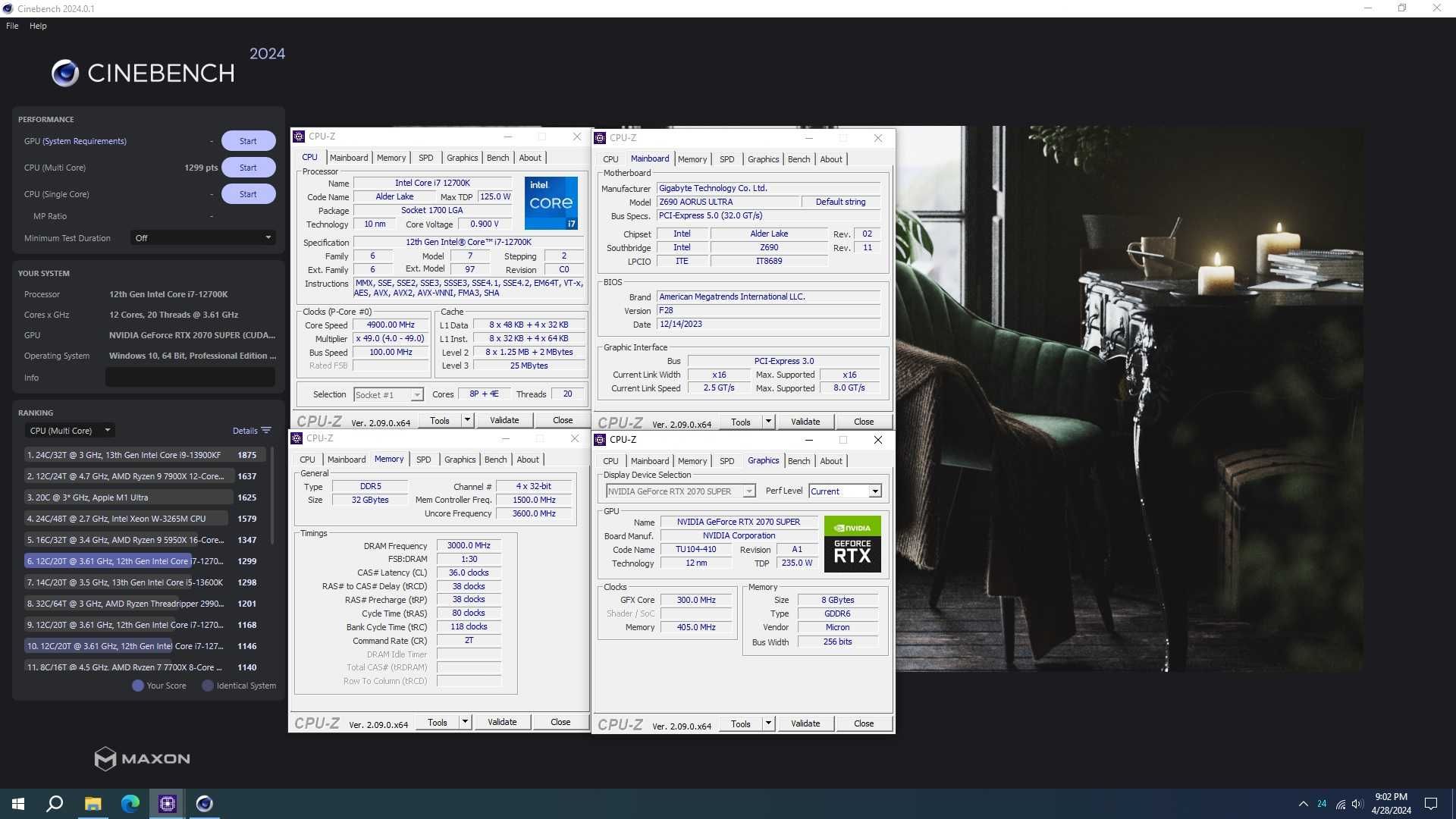Open the File menu in Cinebench
The image size is (1456, 819).
tap(12, 26)
